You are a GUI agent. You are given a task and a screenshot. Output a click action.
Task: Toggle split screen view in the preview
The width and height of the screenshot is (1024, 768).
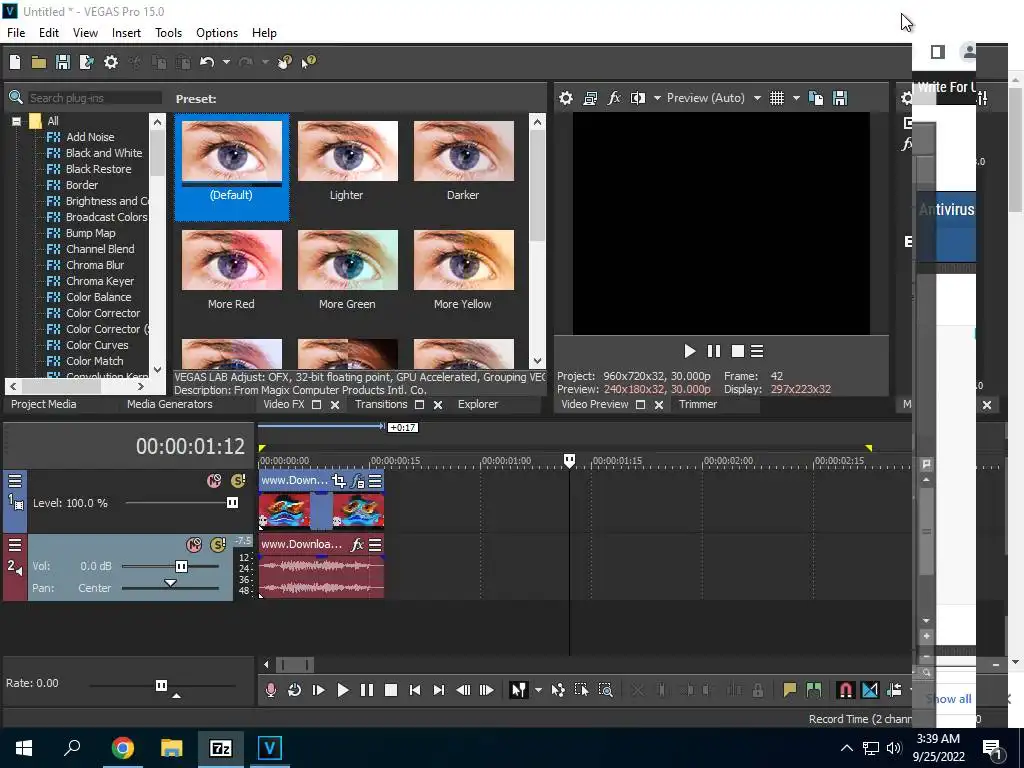637,98
